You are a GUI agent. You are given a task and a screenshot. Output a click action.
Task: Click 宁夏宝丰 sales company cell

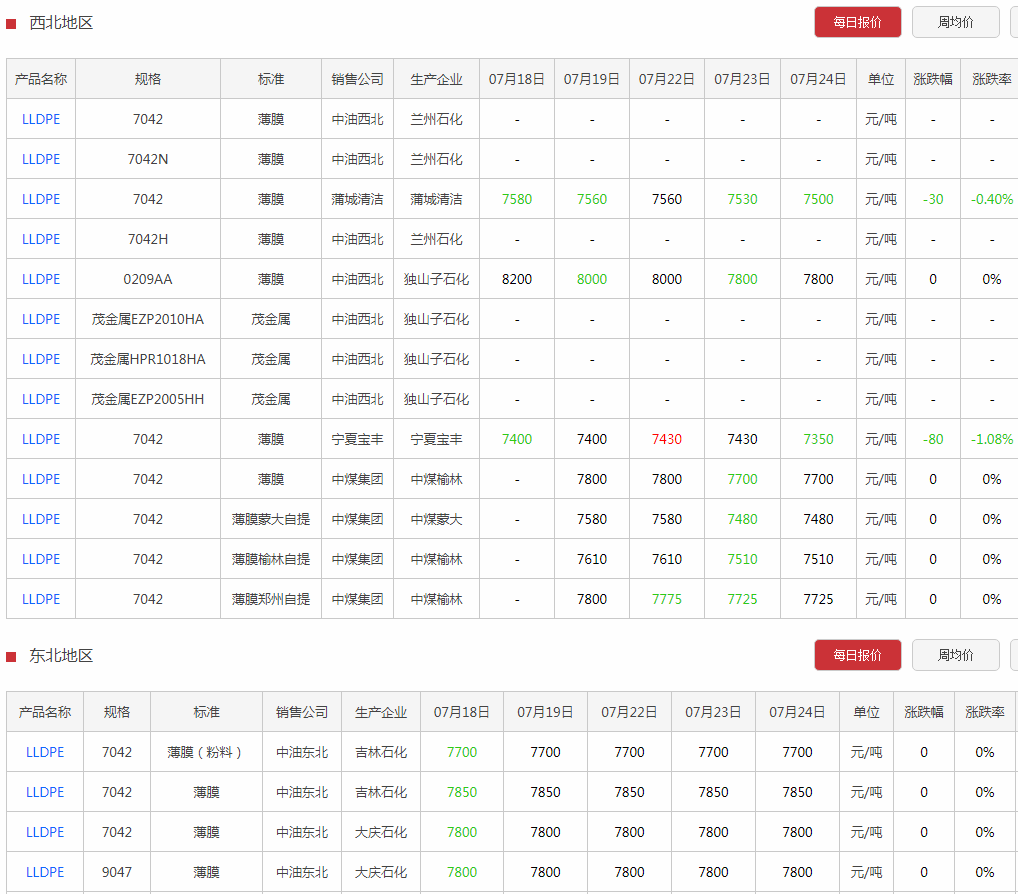pos(357,440)
